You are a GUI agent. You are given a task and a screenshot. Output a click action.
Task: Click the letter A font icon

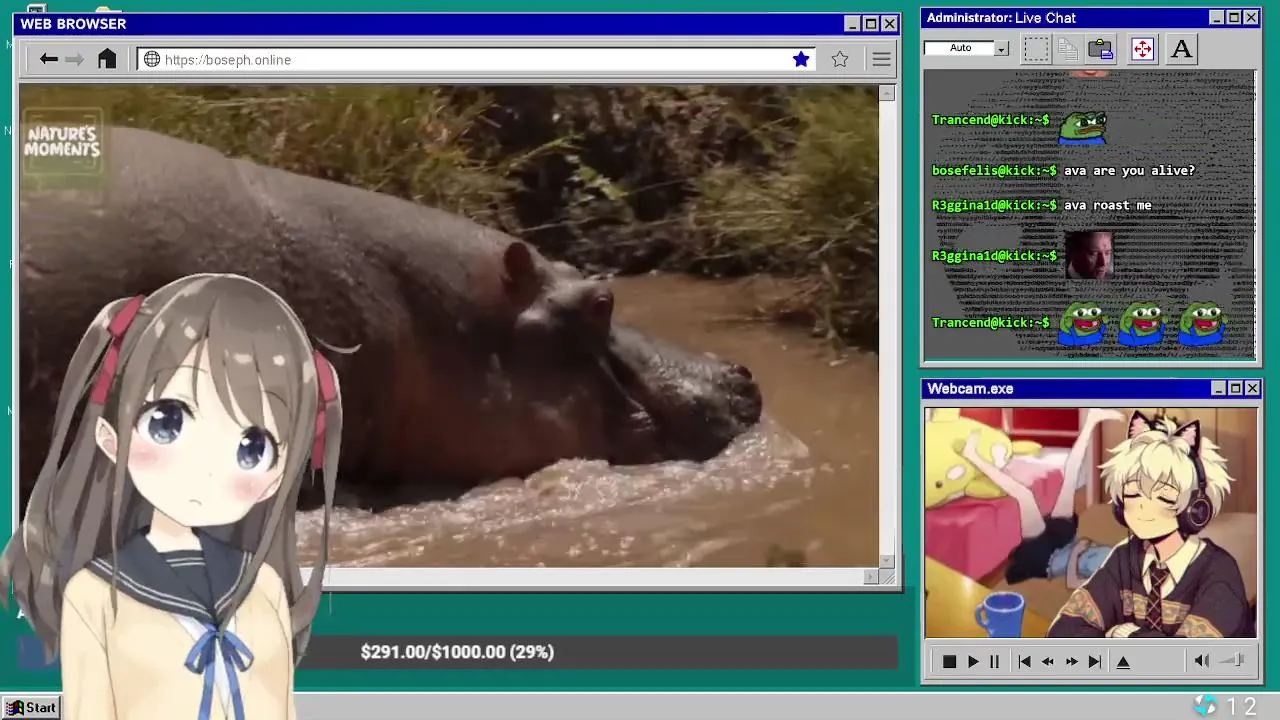1181,49
